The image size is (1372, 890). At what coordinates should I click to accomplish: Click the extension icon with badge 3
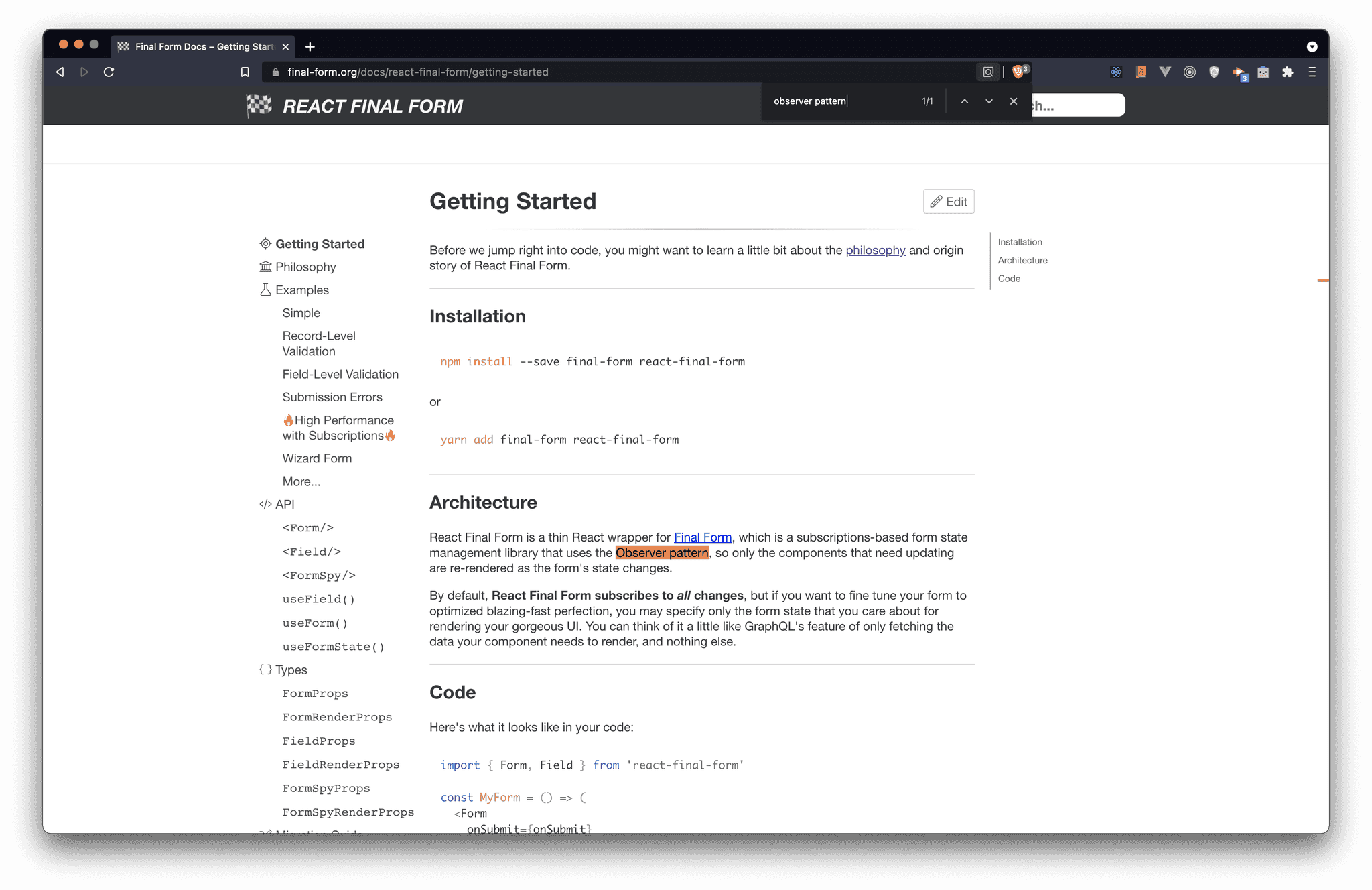(x=1239, y=73)
